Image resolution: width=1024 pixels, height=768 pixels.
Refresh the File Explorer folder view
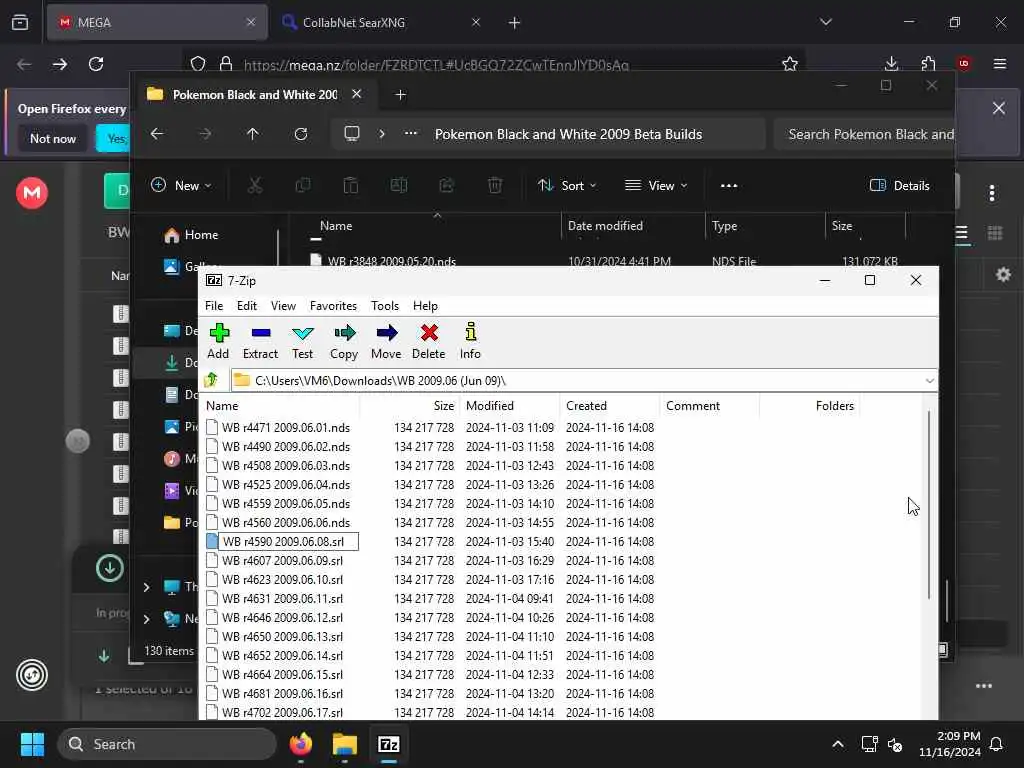coord(300,134)
